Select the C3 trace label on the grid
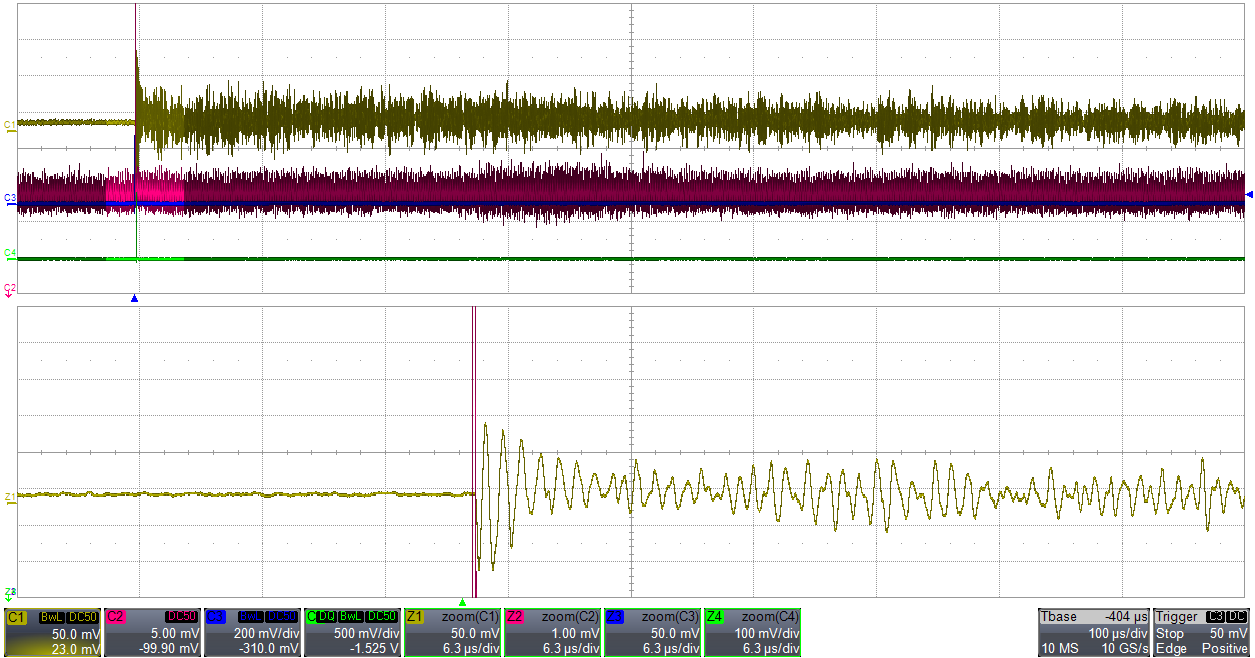This screenshot has width=1255, height=658. click(x=10, y=198)
